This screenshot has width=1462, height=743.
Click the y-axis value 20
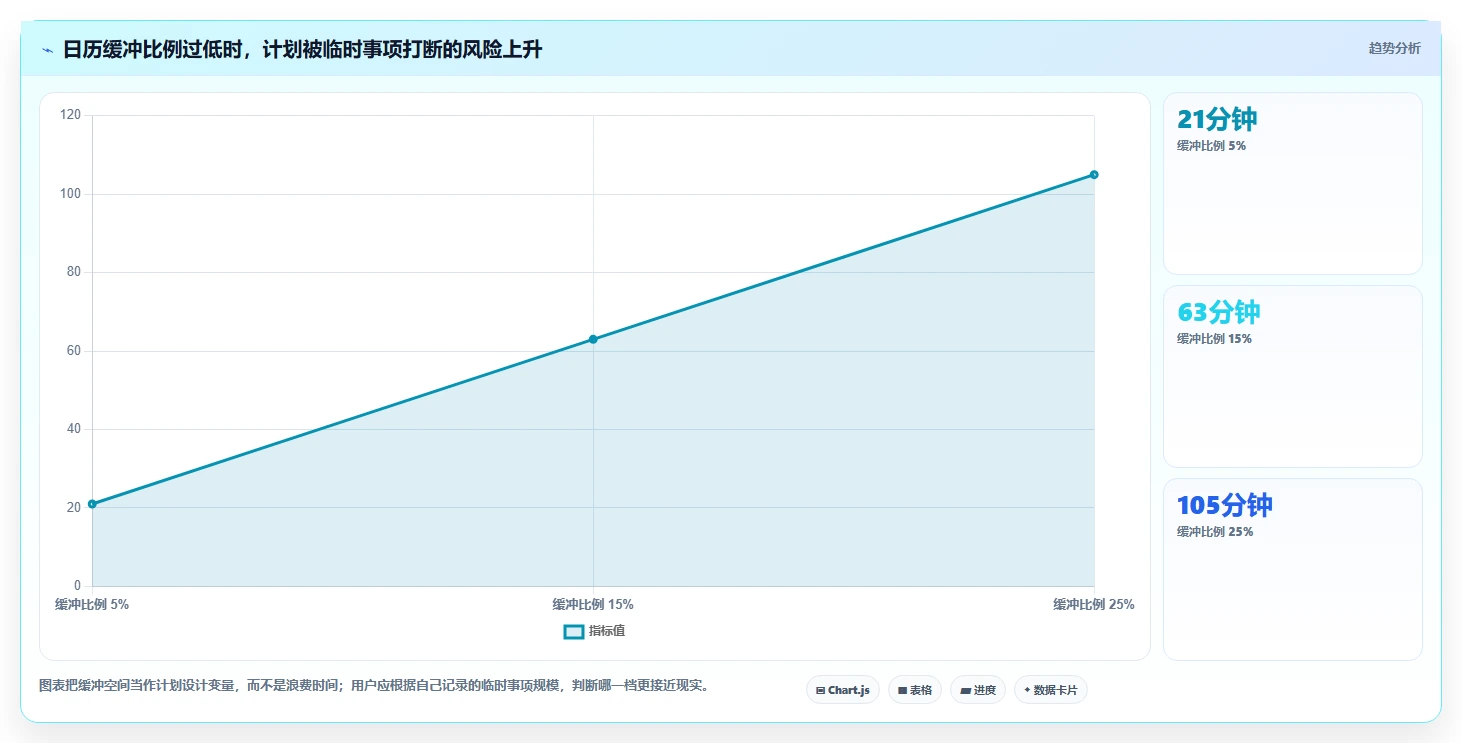click(x=74, y=507)
